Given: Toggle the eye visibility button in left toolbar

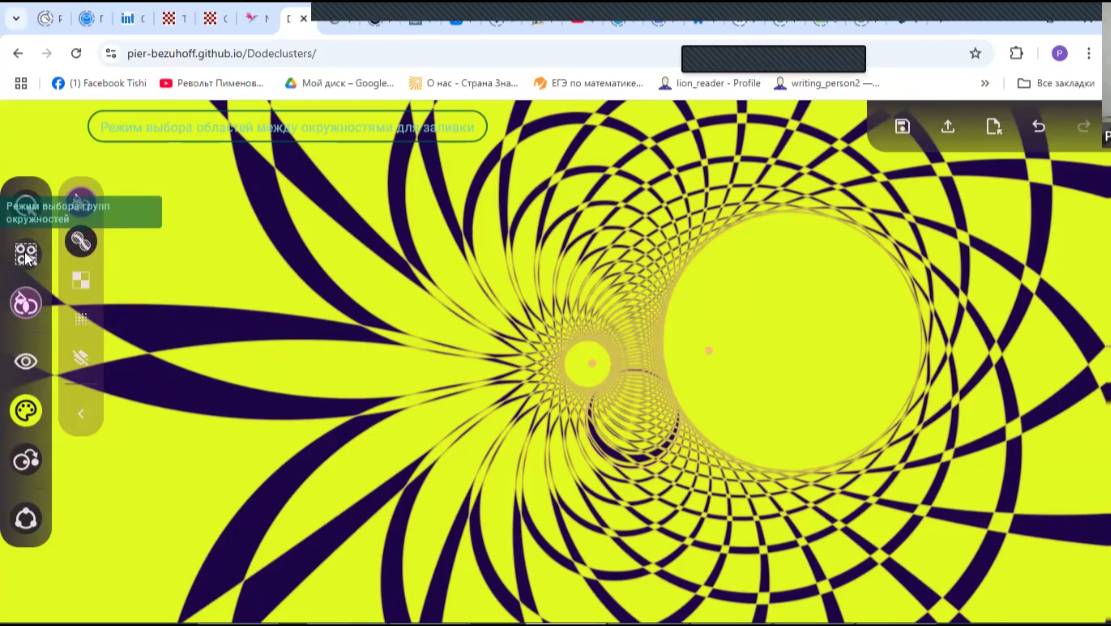Looking at the screenshot, I should [26, 362].
